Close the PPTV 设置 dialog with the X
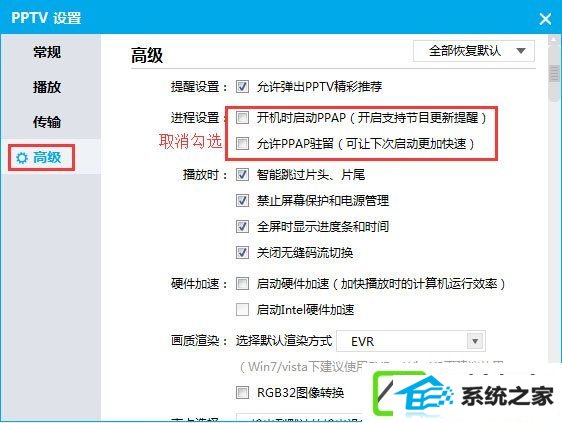Screen dimensions: 562x423 [545, 19]
